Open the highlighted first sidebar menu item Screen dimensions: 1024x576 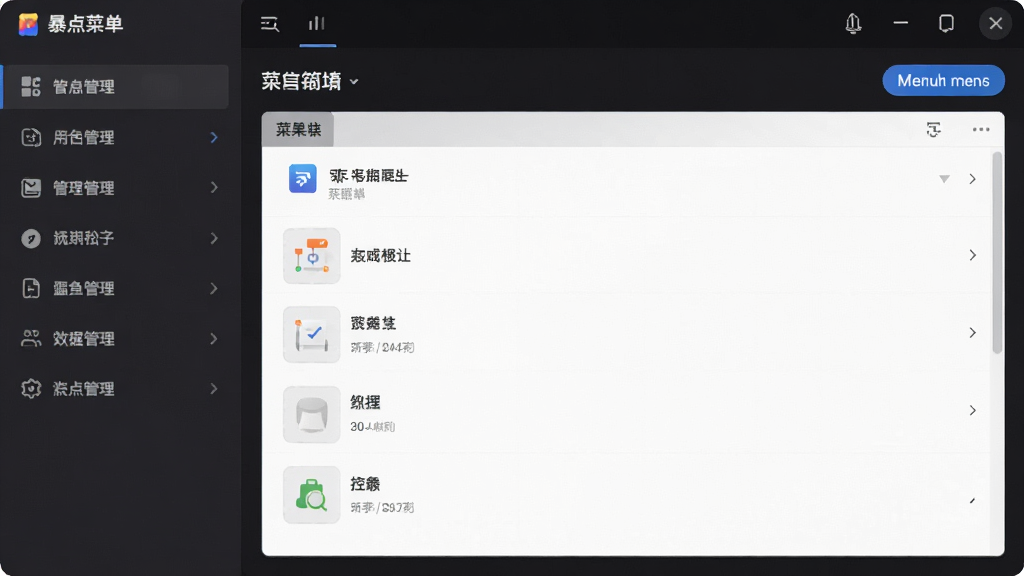coord(116,86)
